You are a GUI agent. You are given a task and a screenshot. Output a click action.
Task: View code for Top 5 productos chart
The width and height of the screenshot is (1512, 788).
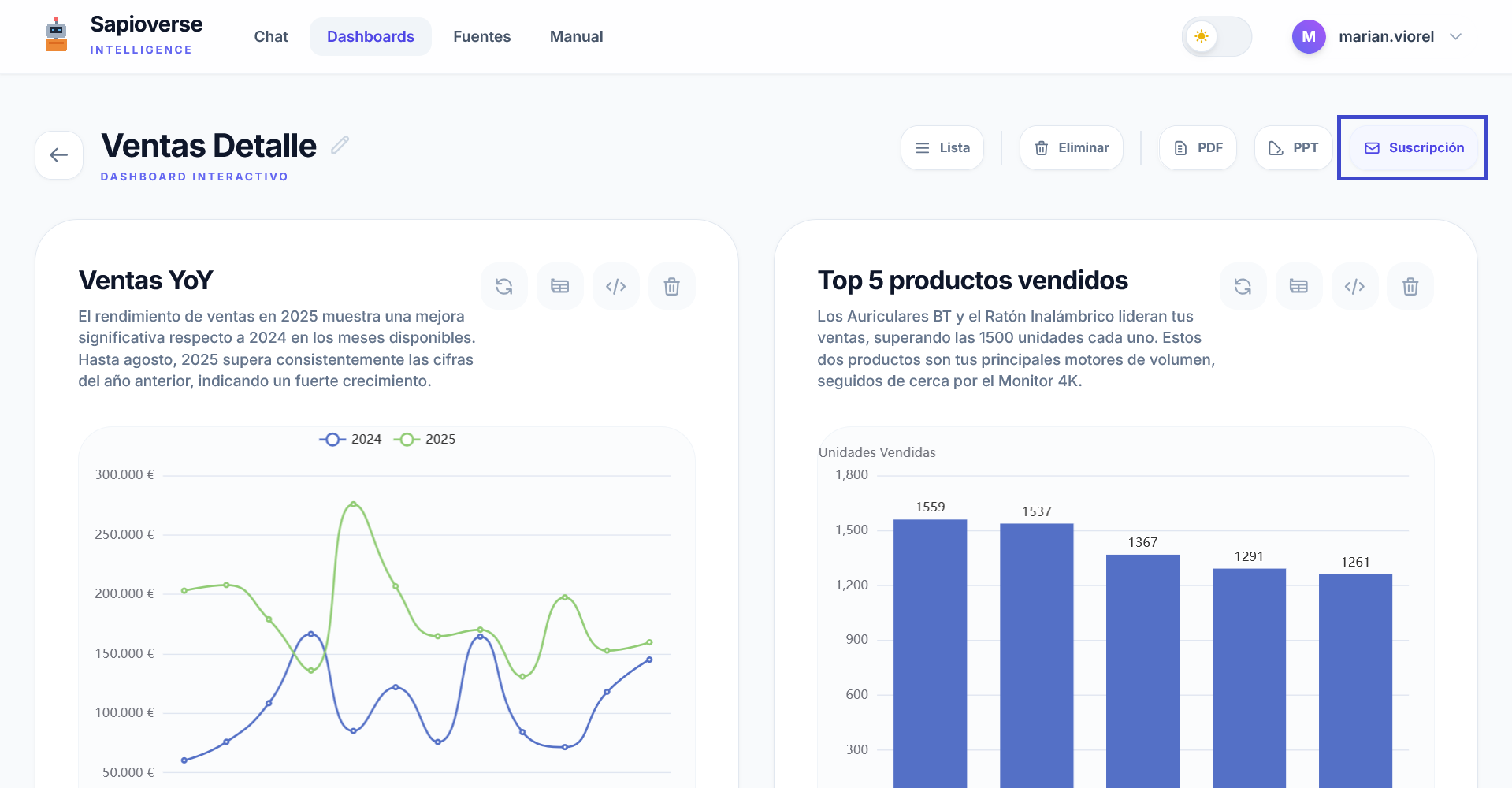pyautogui.click(x=1355, y=286)
